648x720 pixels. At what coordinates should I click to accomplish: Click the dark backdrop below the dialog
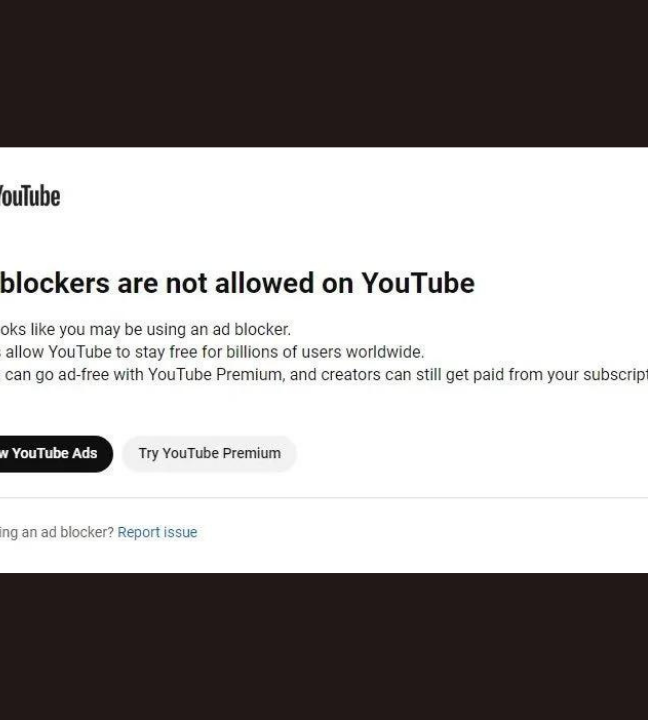(x=324, y=647)
